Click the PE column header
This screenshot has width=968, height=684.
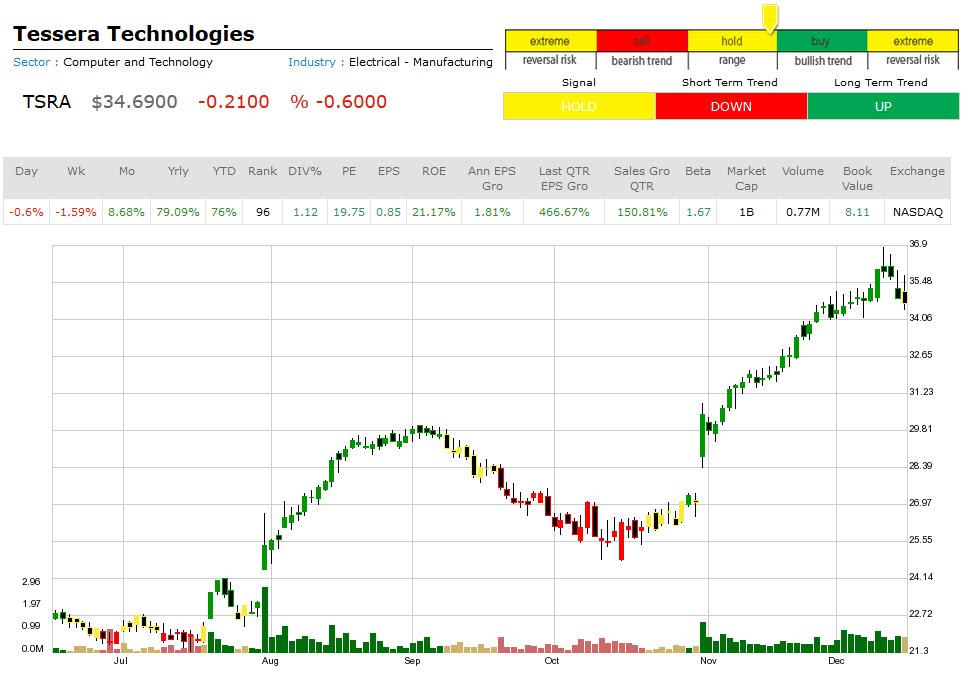click(x=349, y=171)
